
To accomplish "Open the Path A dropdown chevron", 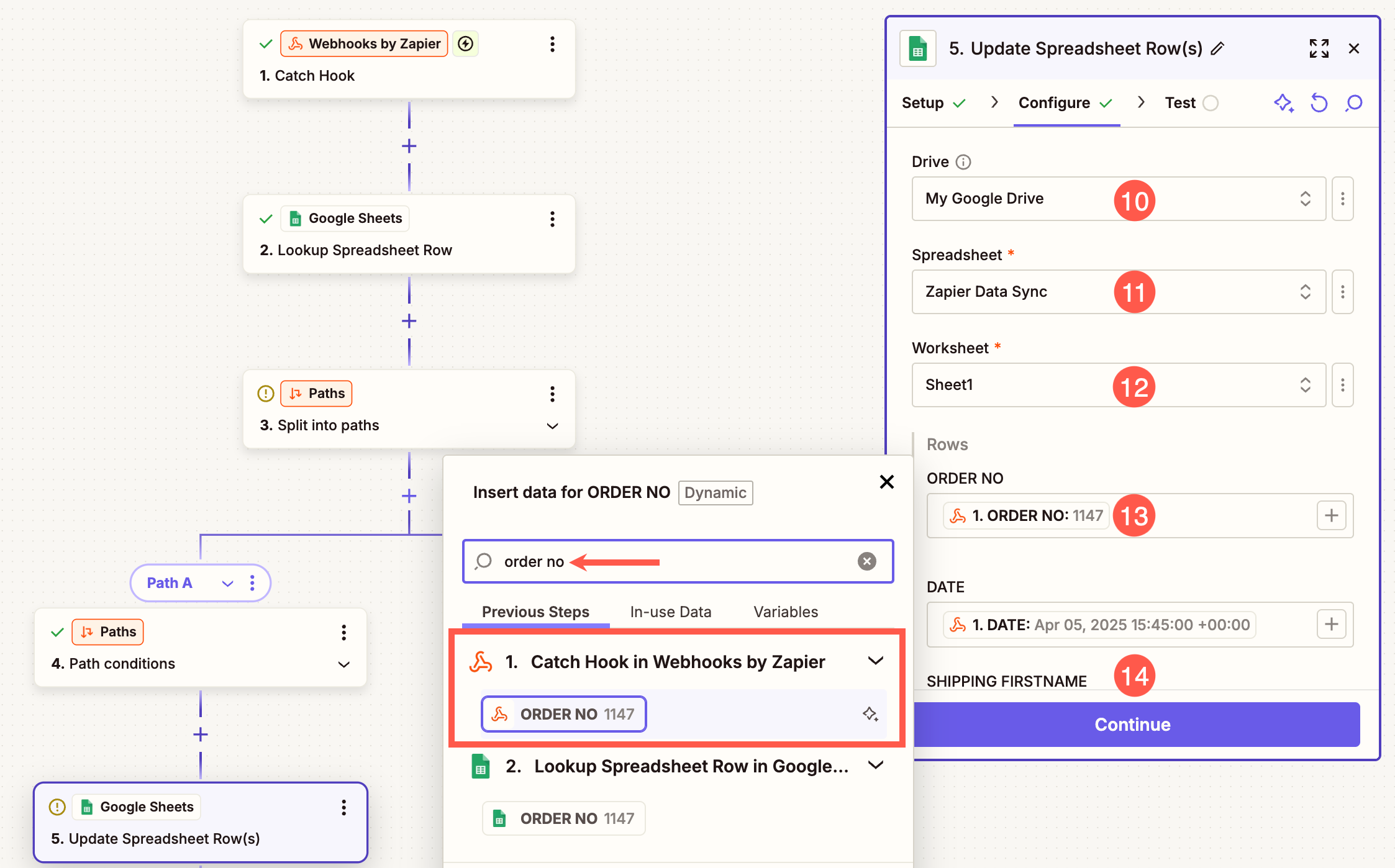I will [227, 584].
